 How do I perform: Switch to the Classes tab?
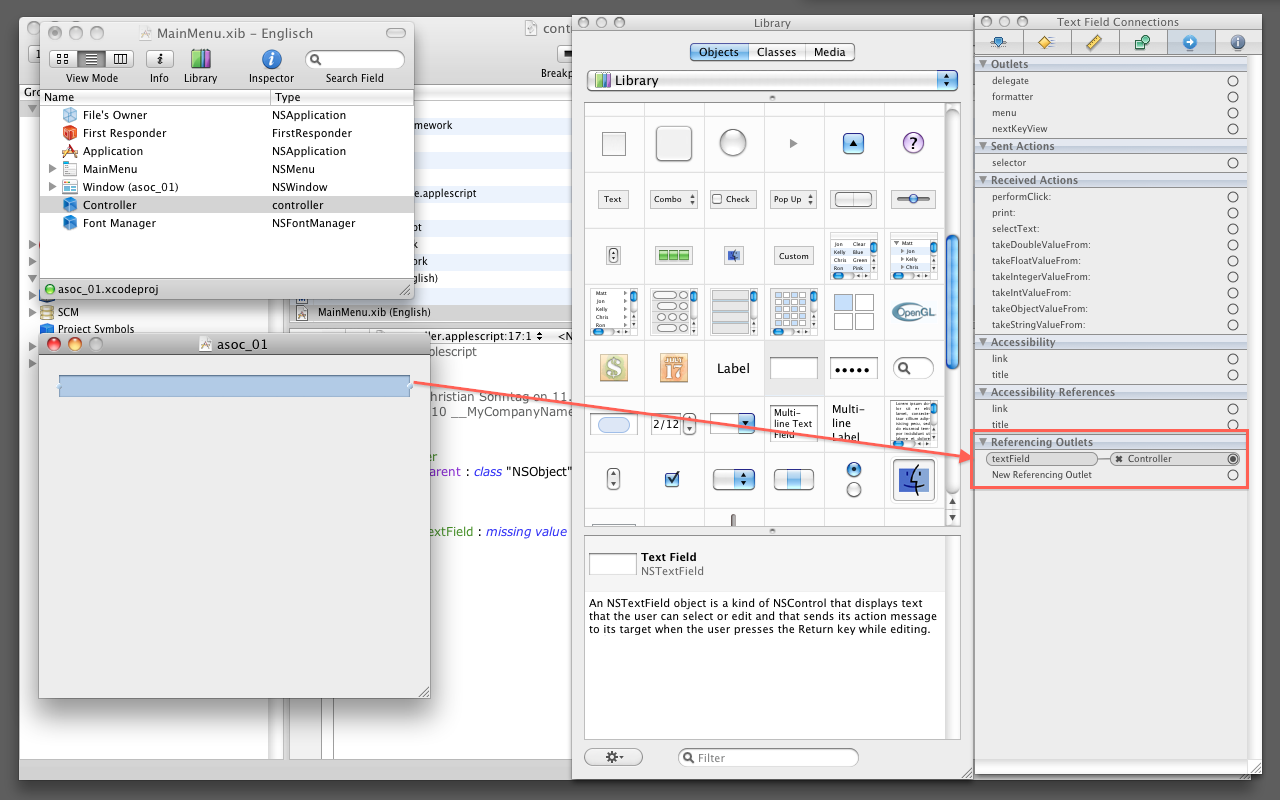[776, 52]
